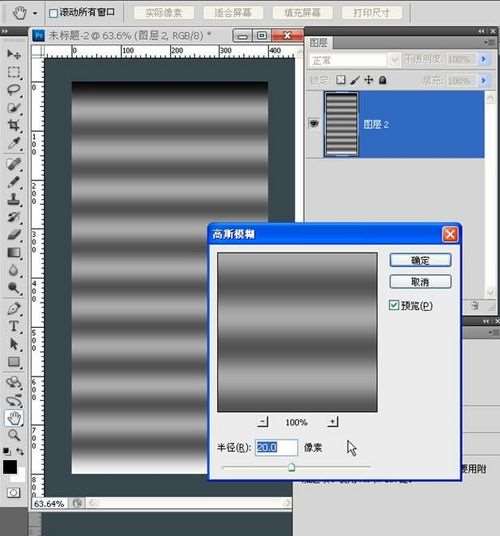Click 确定 in Gaussian Blur dialog

(420, 260)
